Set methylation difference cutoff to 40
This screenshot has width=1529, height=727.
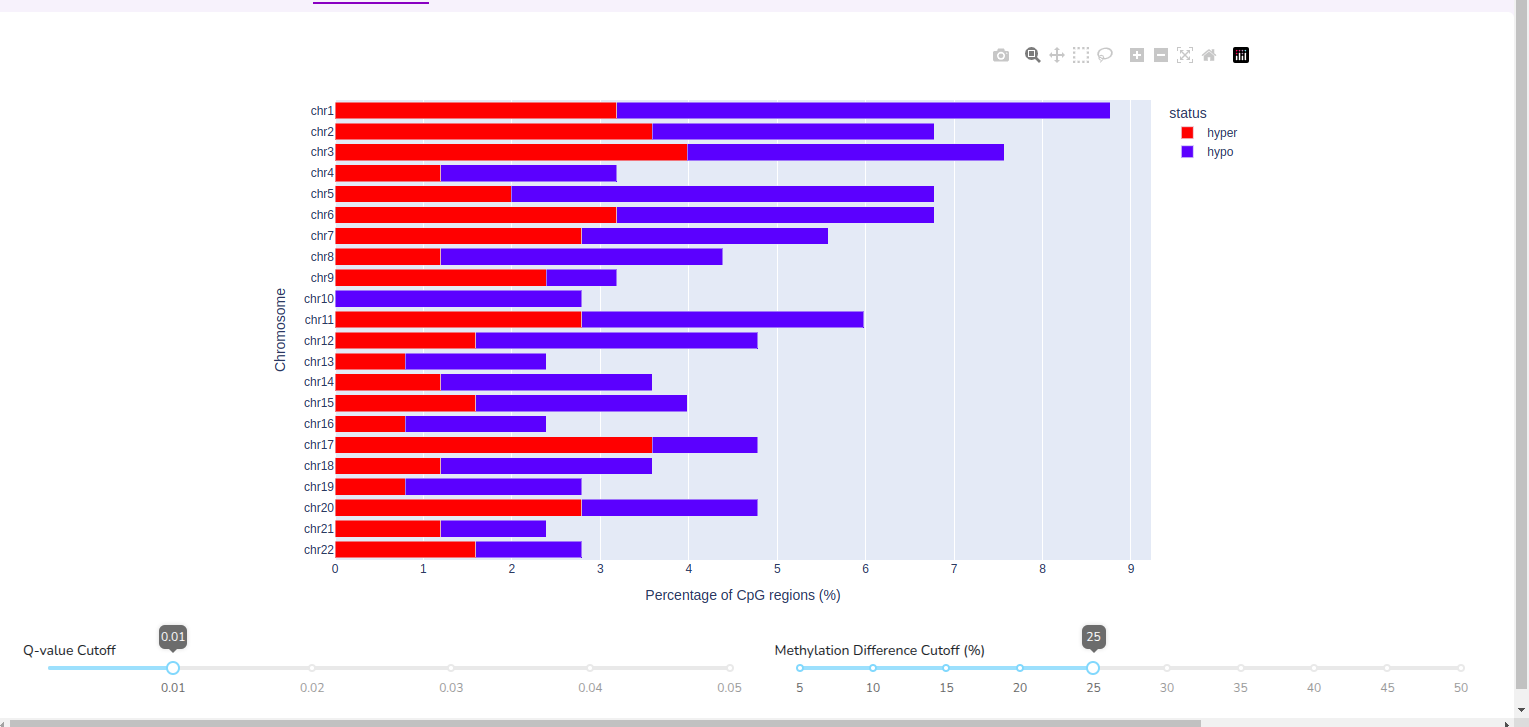(1314, 668)
